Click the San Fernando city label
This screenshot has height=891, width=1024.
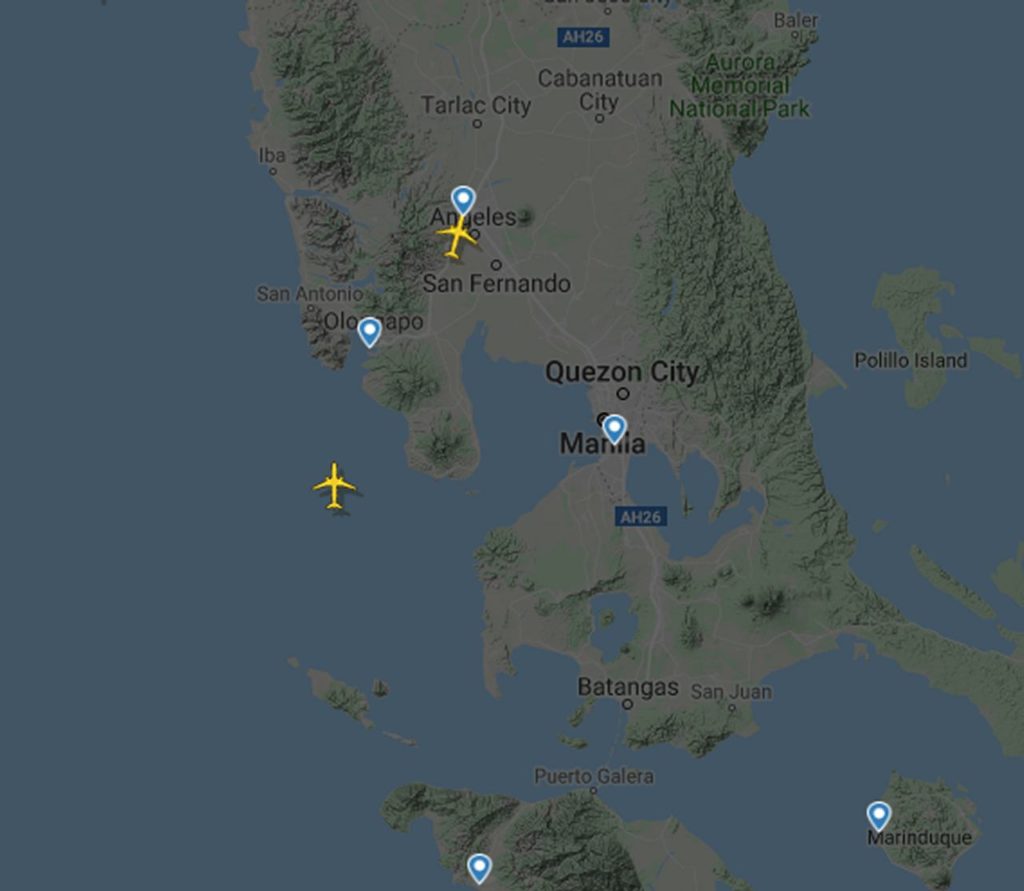496,284
